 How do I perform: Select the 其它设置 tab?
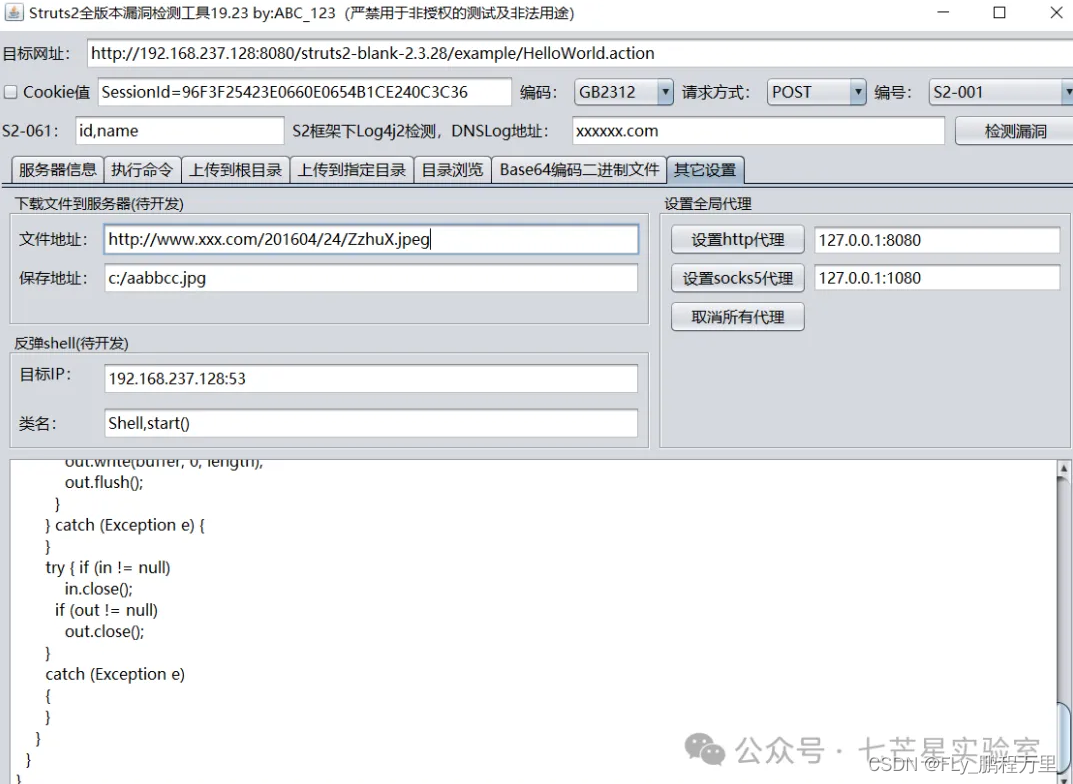click(x=705, y=170)
